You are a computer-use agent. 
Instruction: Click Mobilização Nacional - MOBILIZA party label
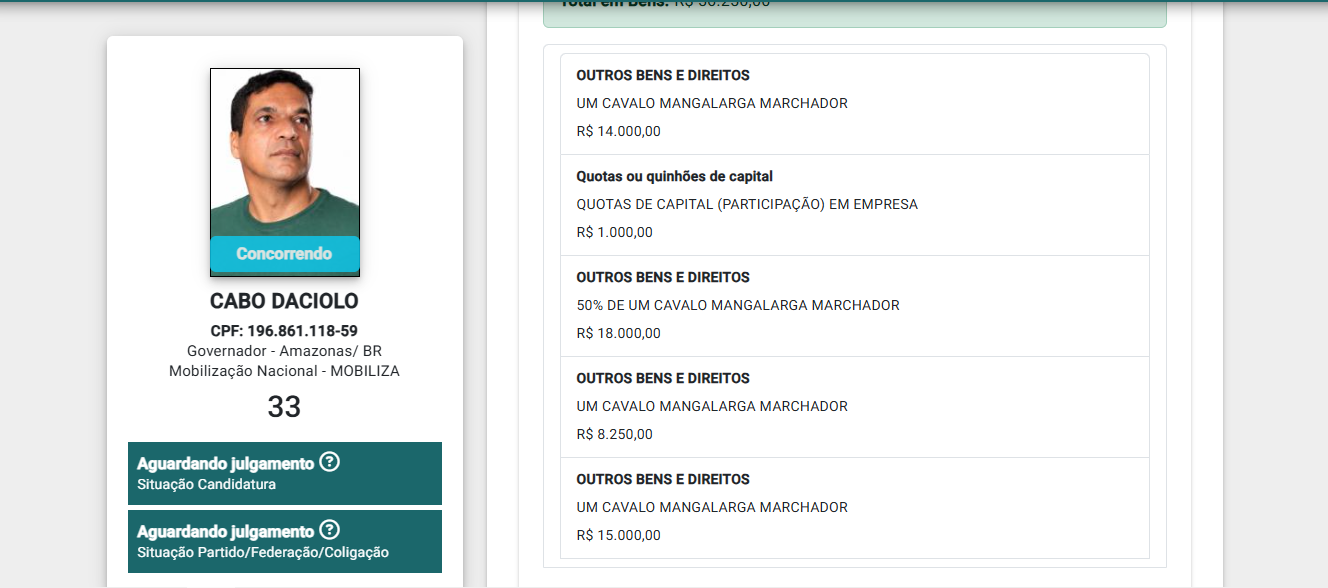point(284,371)
